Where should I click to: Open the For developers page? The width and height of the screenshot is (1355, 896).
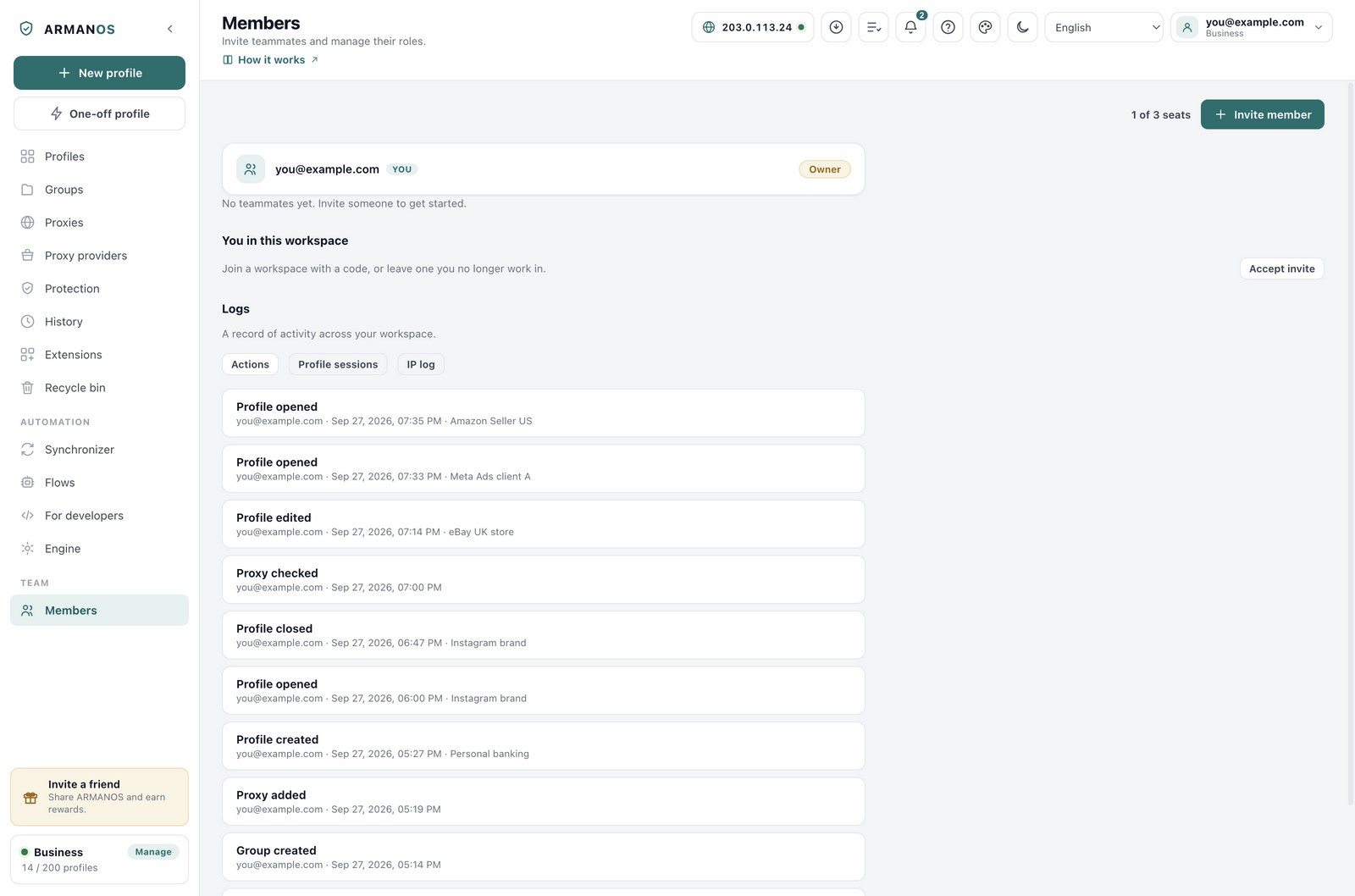pyautogui.click(x=99, y=516)
